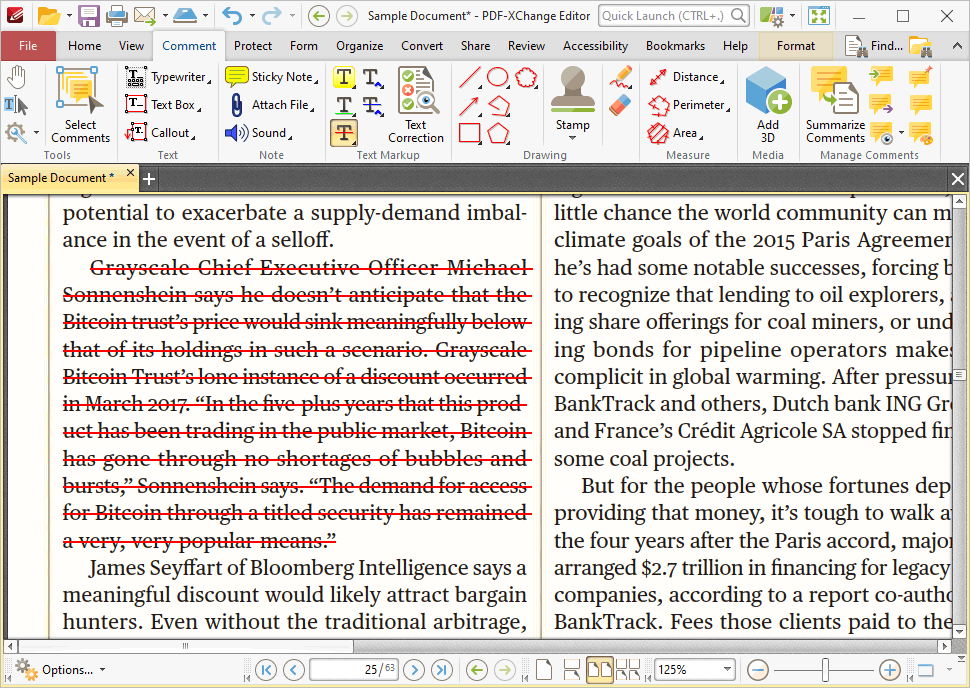Jump to the last page

click(442, 669)
